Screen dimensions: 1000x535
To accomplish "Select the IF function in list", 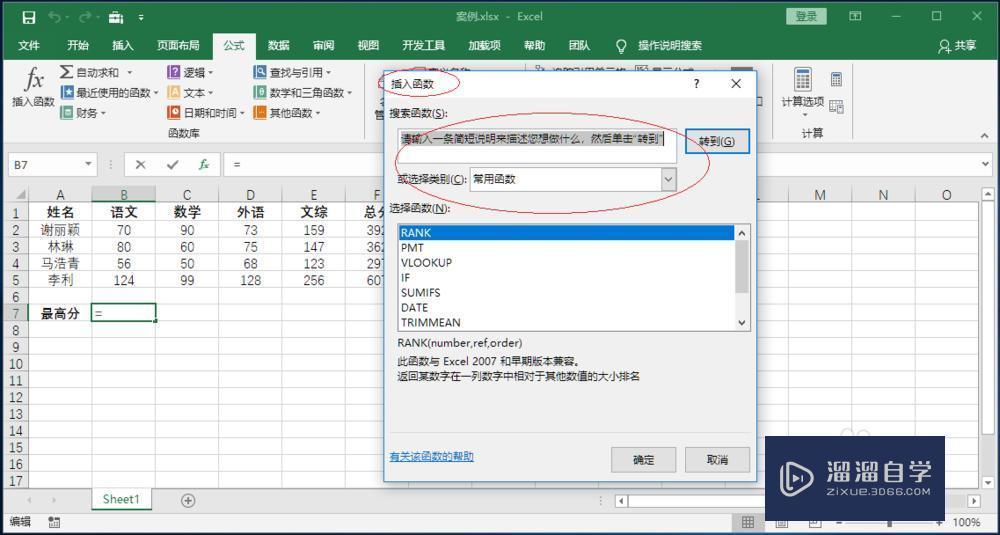I will click(x=566, y=277).
